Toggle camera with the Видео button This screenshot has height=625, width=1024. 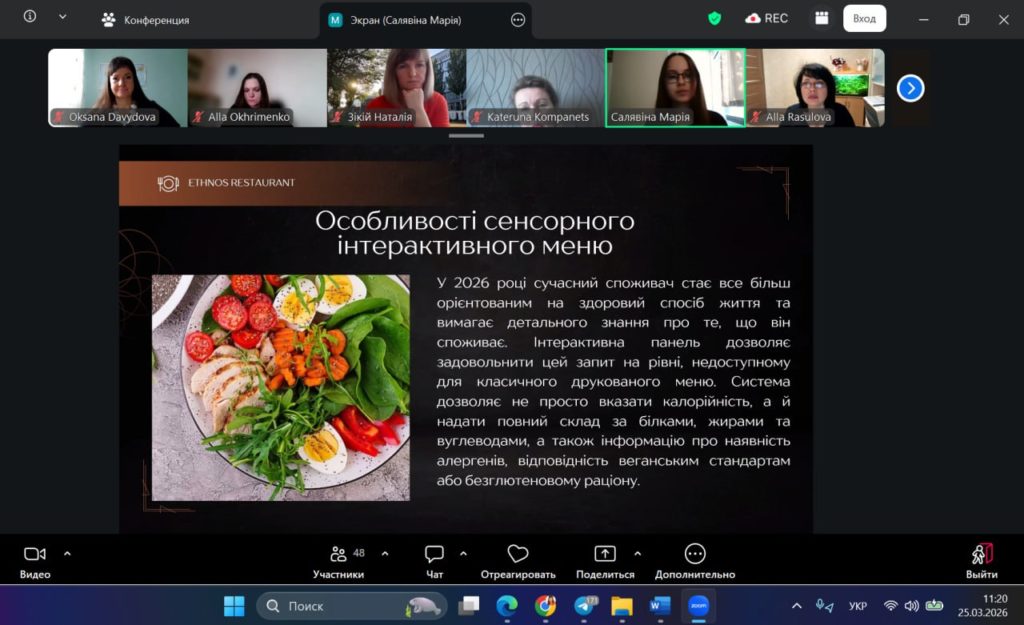[x=35, y=555]
